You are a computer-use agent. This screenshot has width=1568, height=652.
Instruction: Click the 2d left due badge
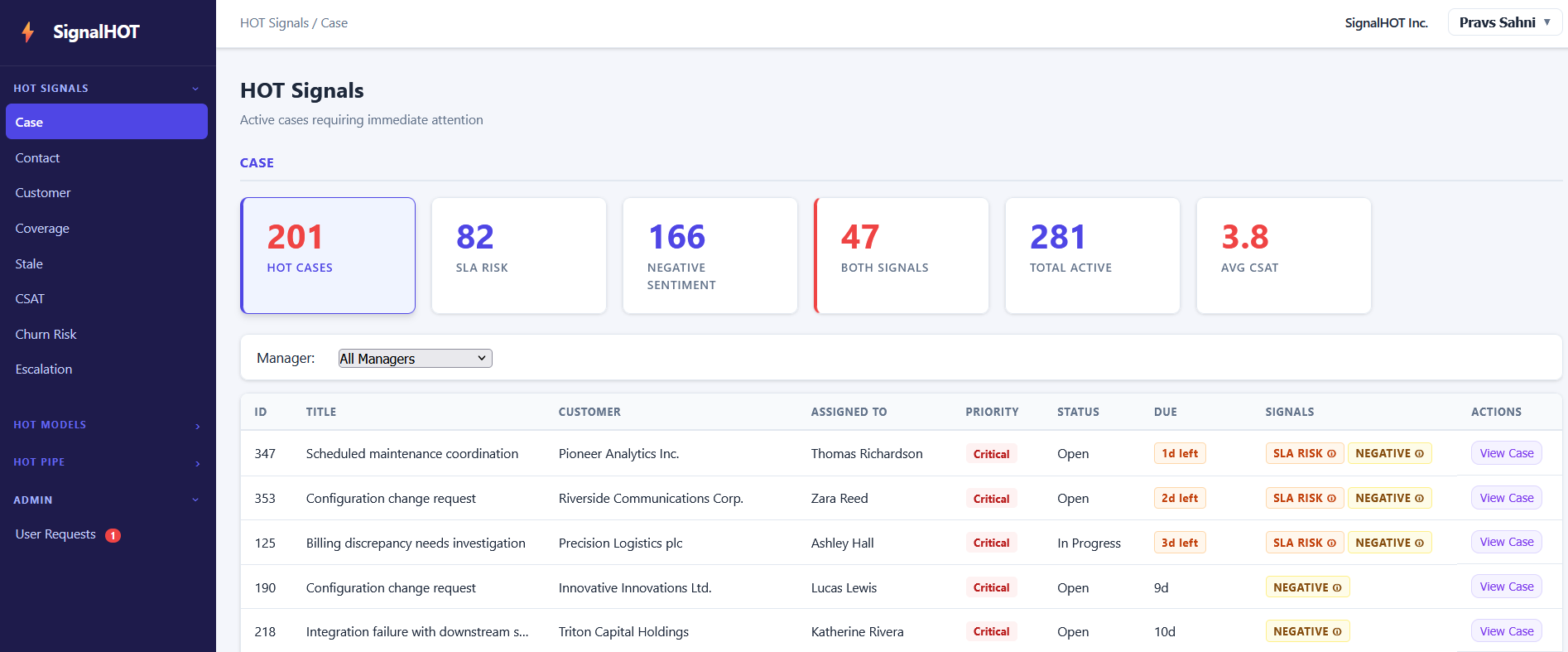[1180, 498]
